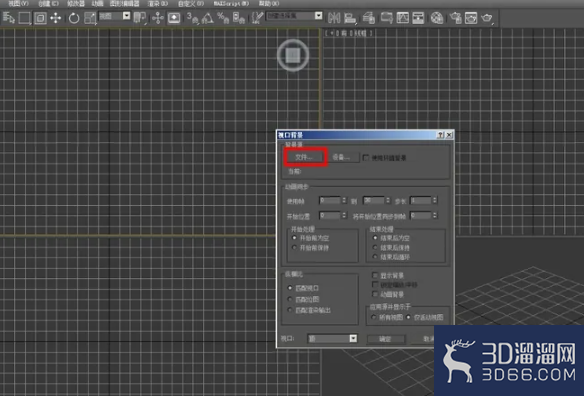The width and height of the screenshot is (584, 396).
Task: Select the 匹配渲染输出 radio button
Action: [290, 310]
